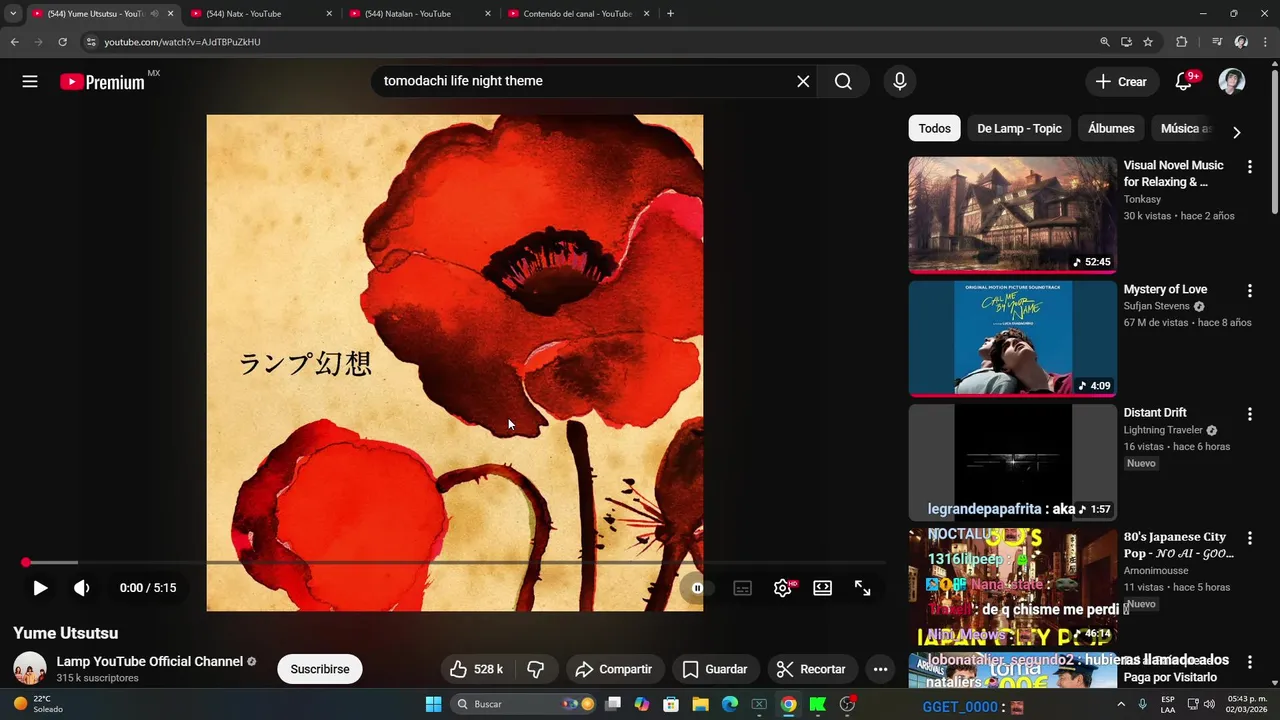Image resolution: width=1280 pixels, height=720 pixels.
Task: Switch to Contenido del canal tab
Action: tap(575, 14)
